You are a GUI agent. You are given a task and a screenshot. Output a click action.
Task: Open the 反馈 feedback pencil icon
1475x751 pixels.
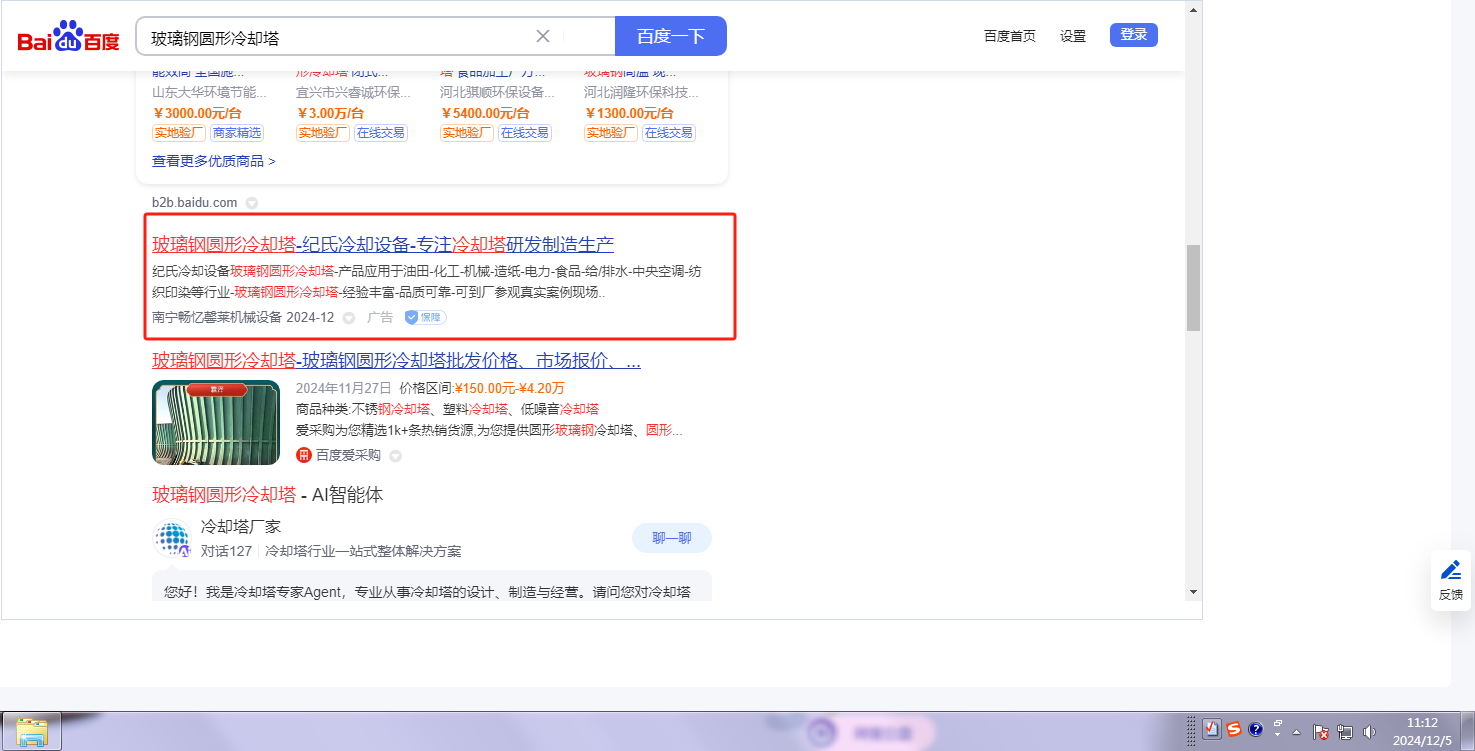[x=1450, y=571]
